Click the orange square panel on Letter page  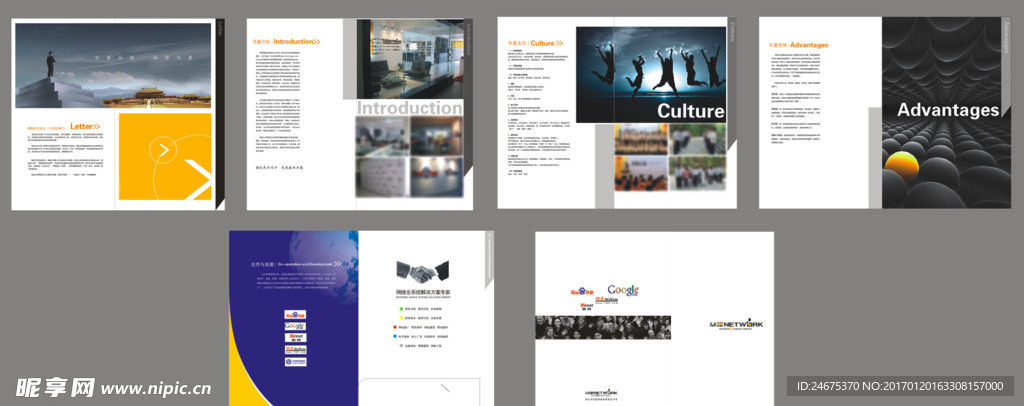click(x=165, y=157)
